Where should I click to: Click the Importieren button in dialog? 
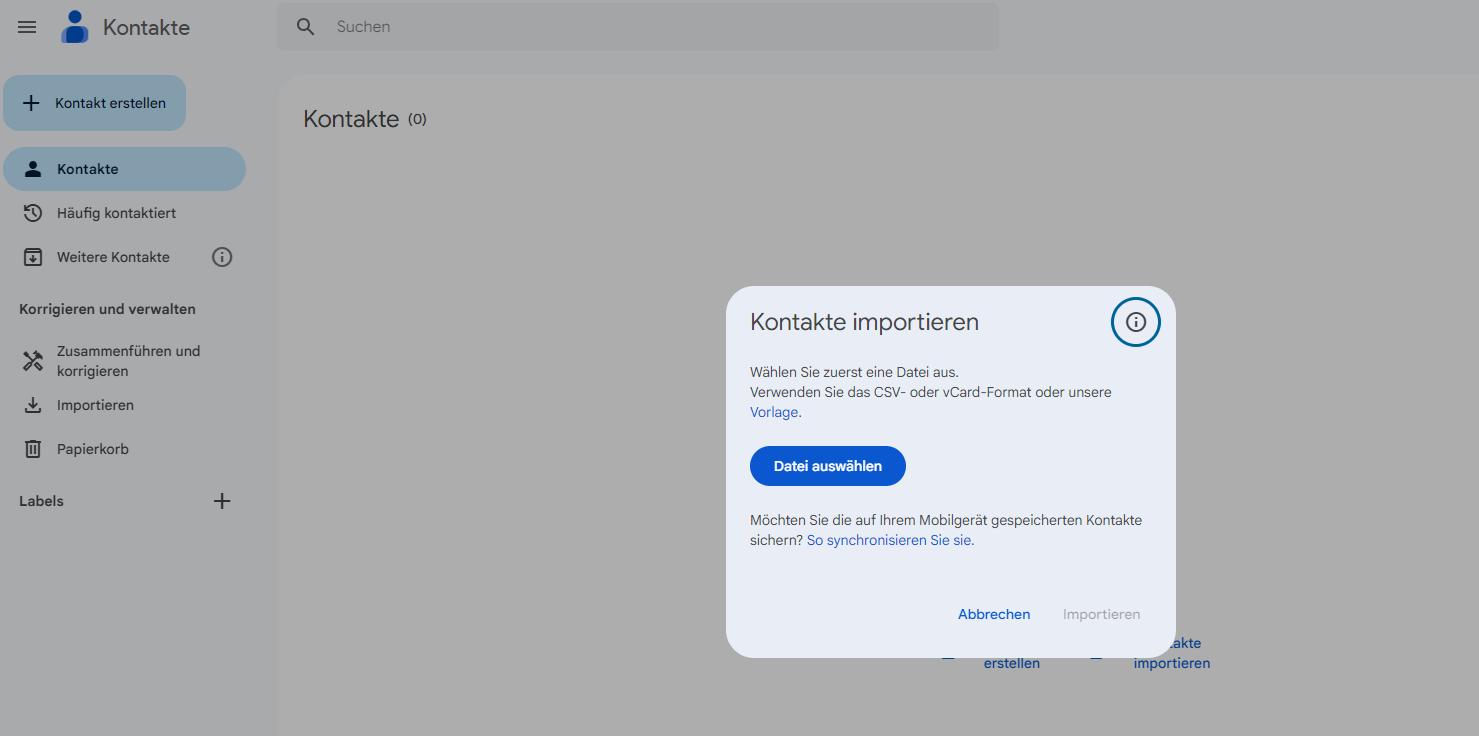(1101, 614)
